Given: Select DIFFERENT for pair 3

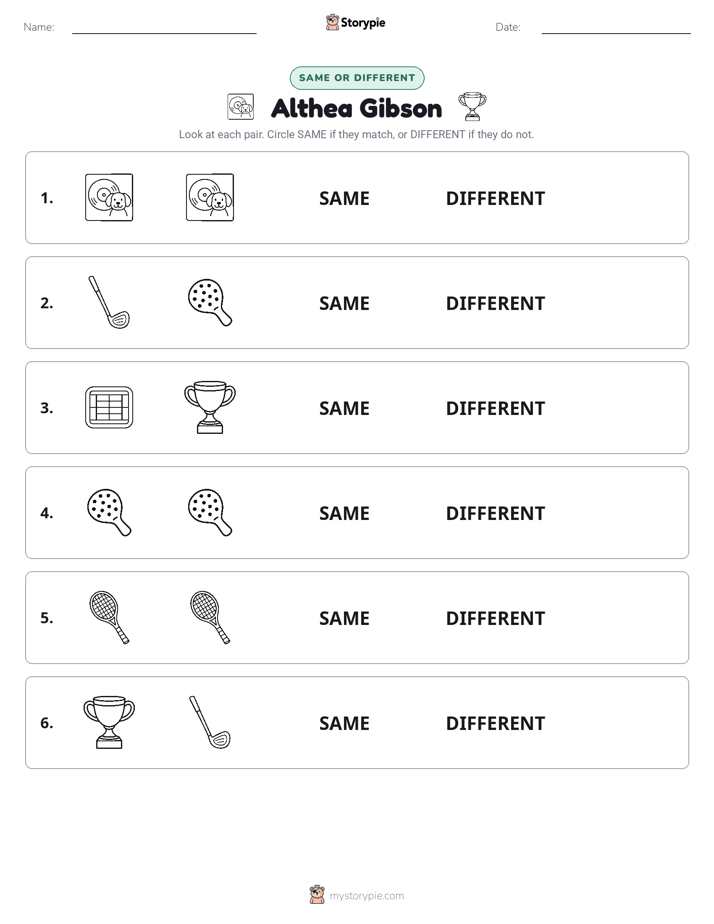Looking at the screenshot, I should (495, 408).
